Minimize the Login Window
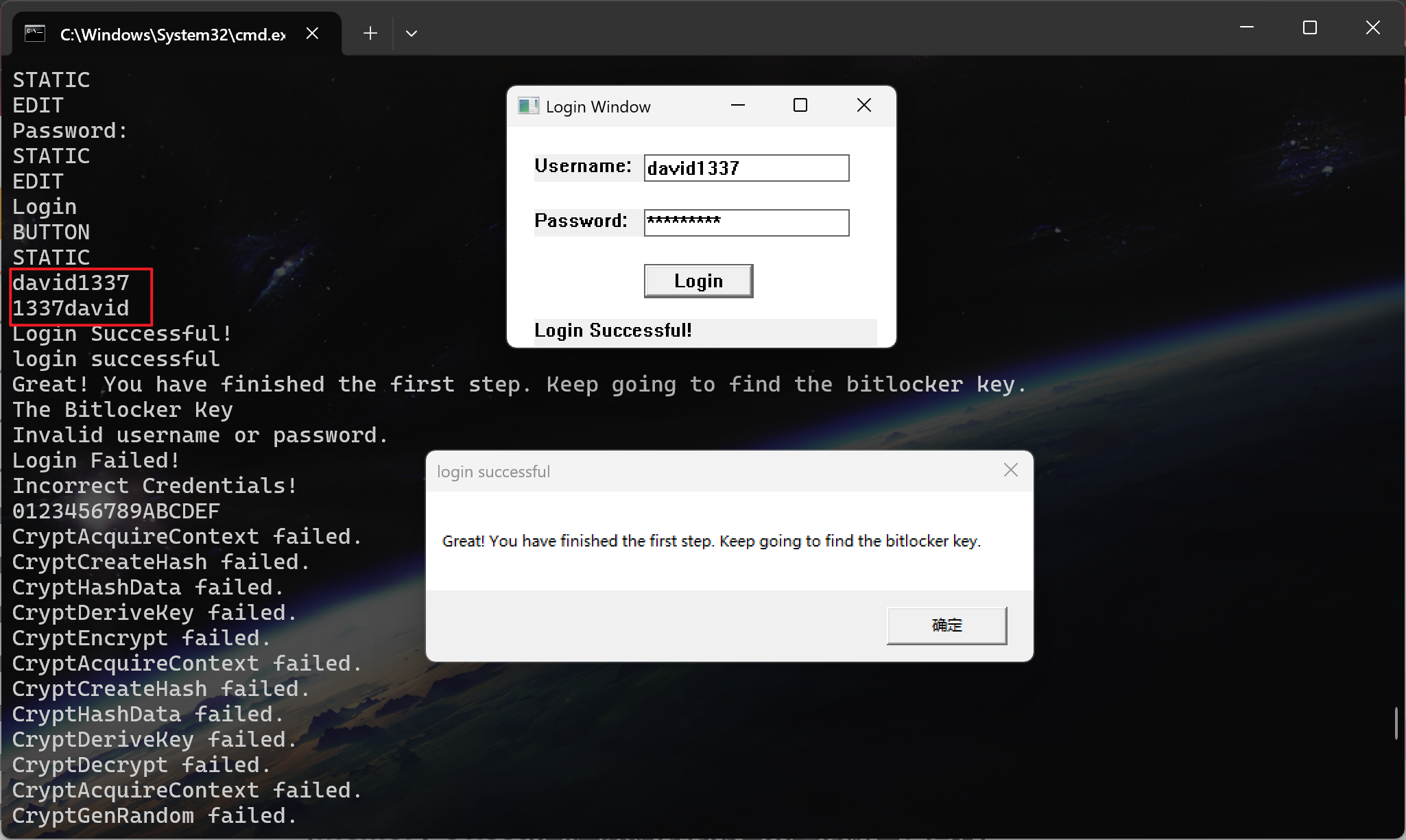This screenshot has height=840, width=1406. point(738,105)
